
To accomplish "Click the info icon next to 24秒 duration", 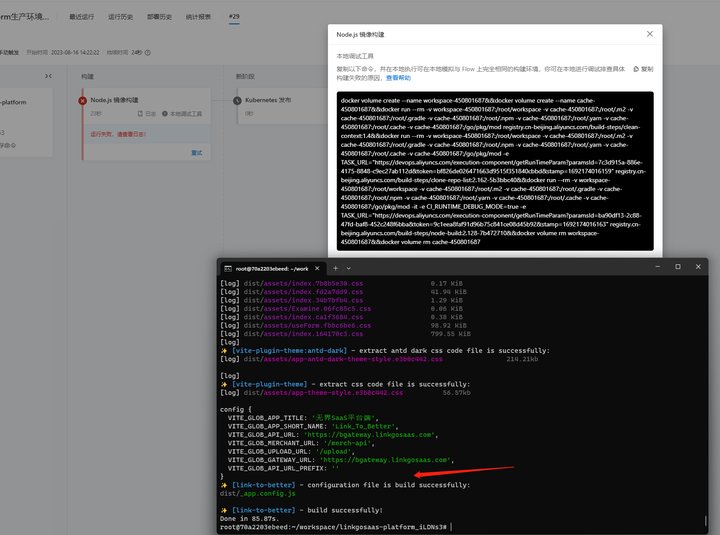I will click(x=148, y=52).
